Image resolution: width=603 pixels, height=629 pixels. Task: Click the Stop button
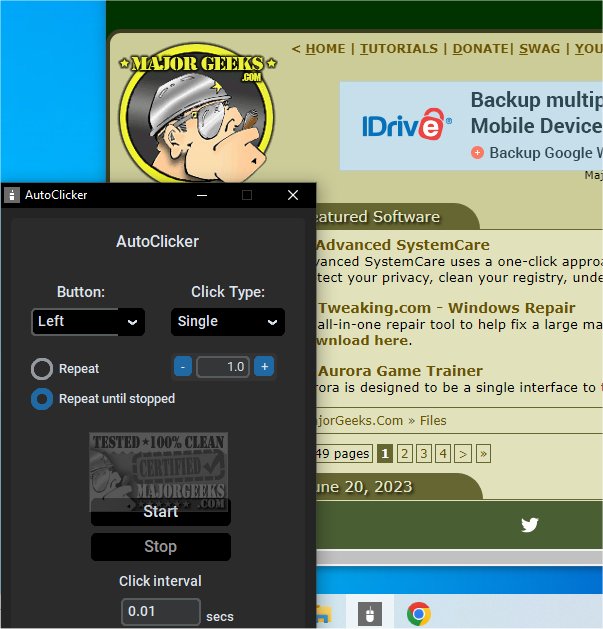coord(160,546)
